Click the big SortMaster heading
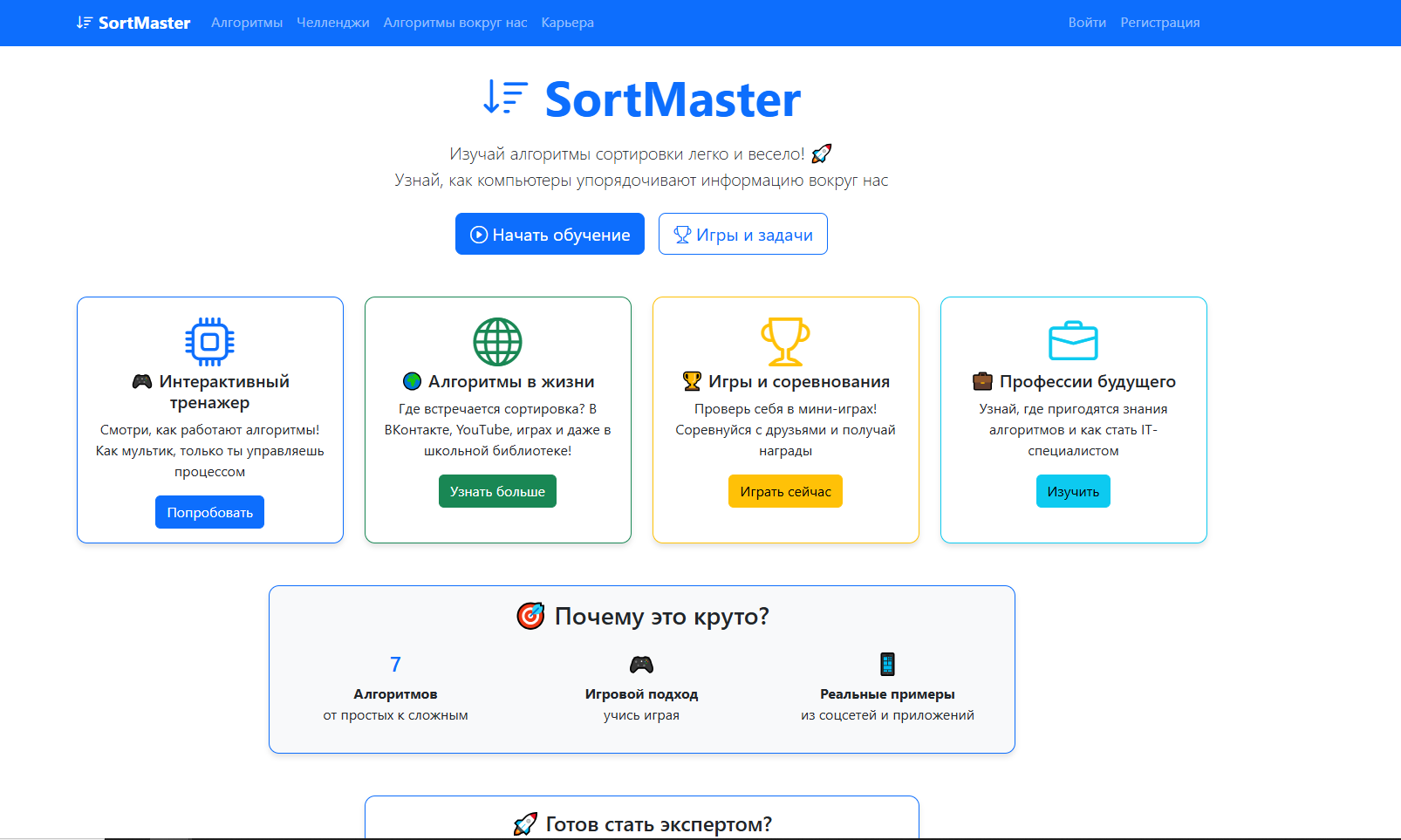 (673, 99)
